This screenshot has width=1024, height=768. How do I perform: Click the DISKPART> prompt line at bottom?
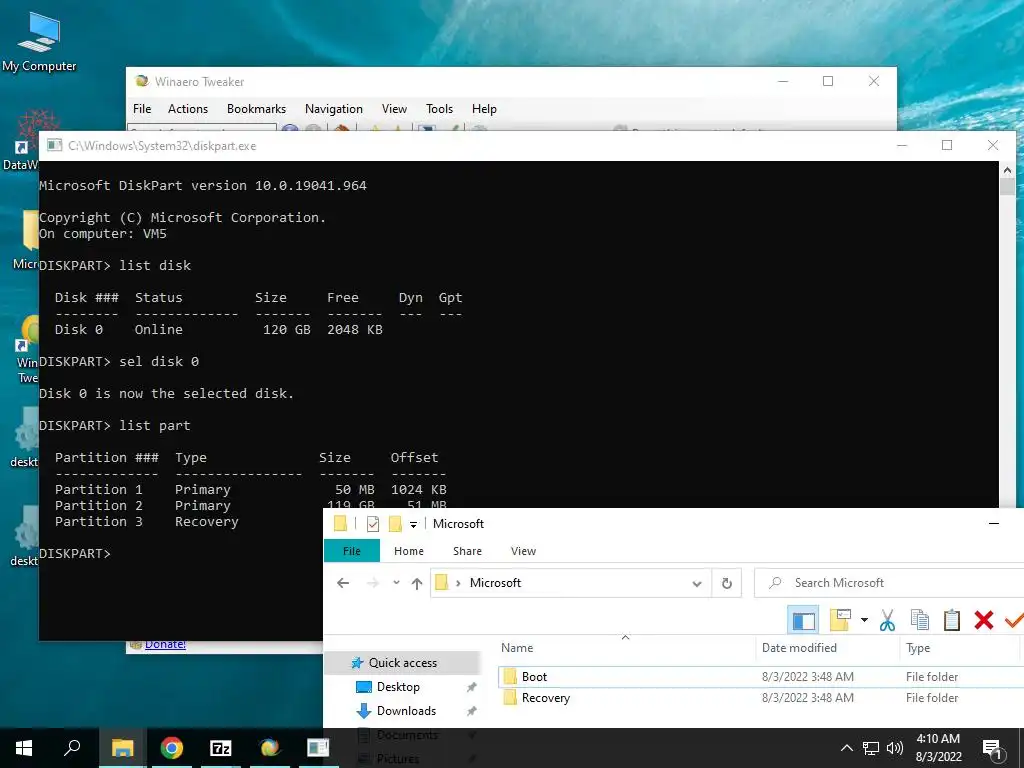(74, 554)
